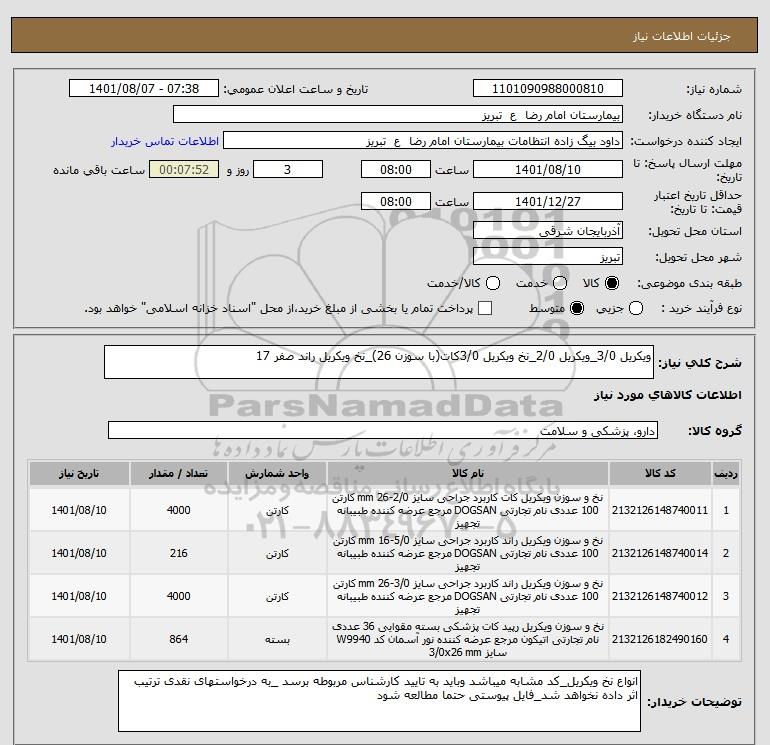
Task: Click the تاریخ نیاز column header
Action: tap(79, 473)
